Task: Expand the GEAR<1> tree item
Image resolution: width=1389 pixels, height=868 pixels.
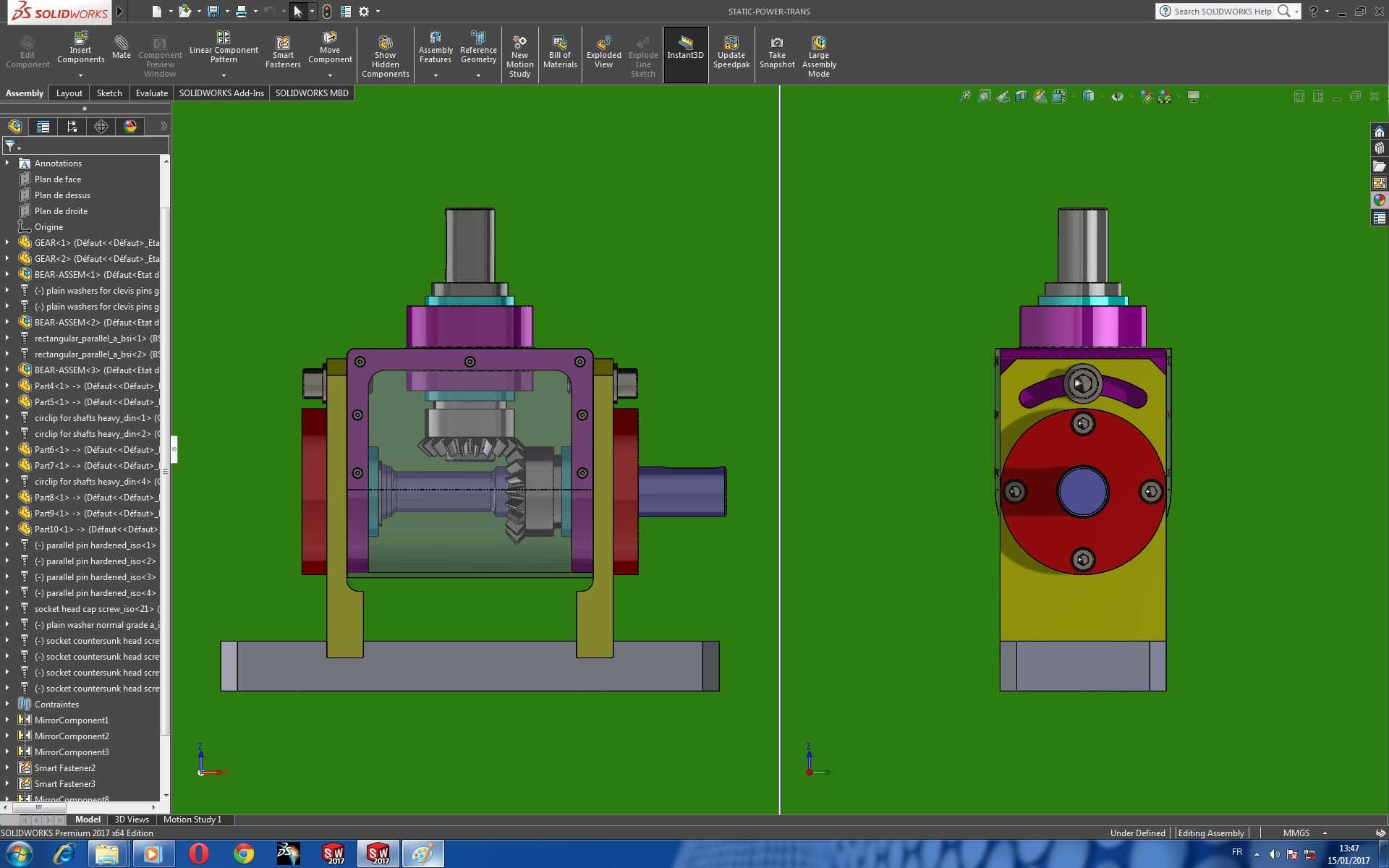Action: click(x=7, y=242)
